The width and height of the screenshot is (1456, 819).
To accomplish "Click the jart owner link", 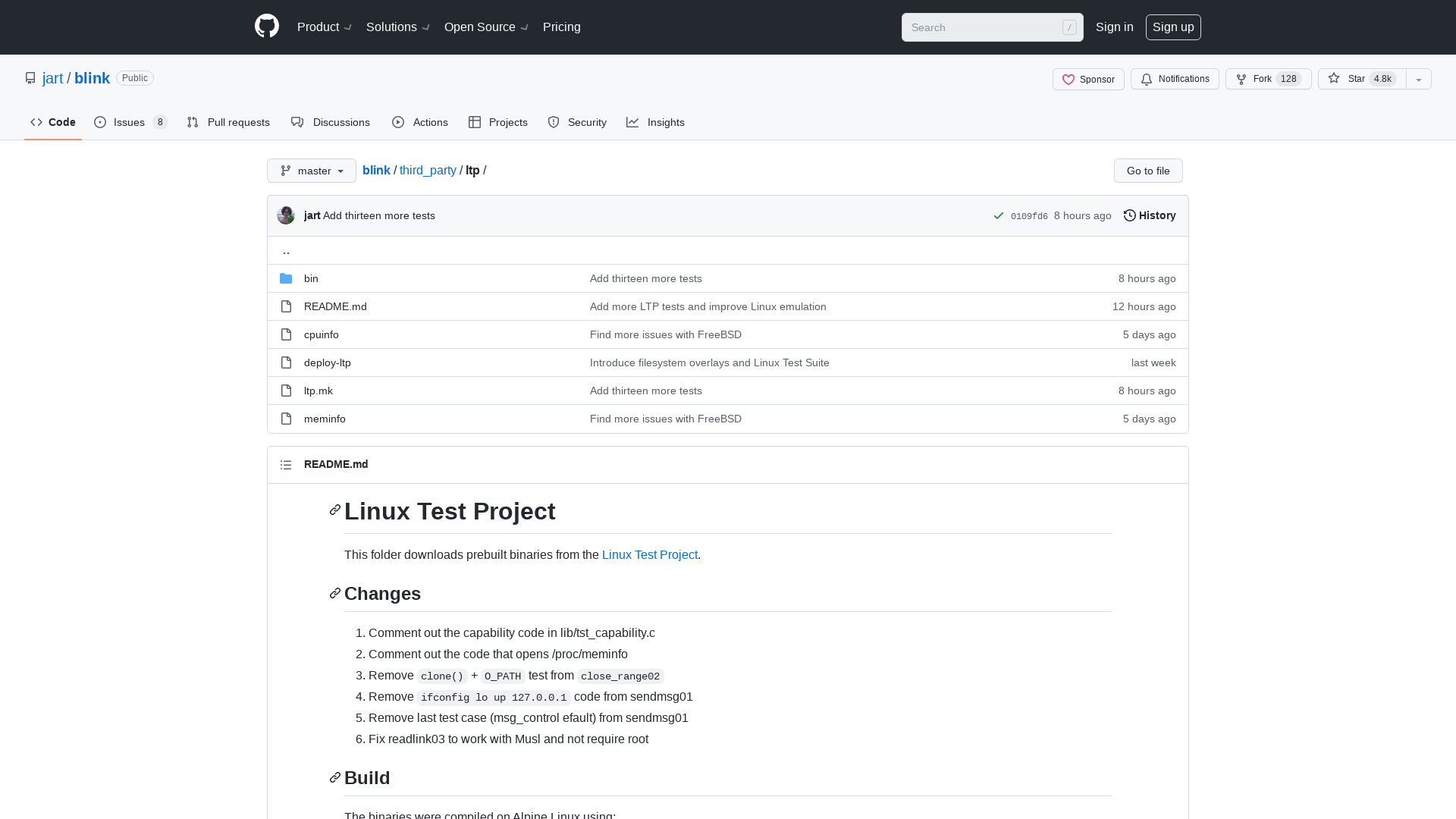I will (x=53, y=78).
